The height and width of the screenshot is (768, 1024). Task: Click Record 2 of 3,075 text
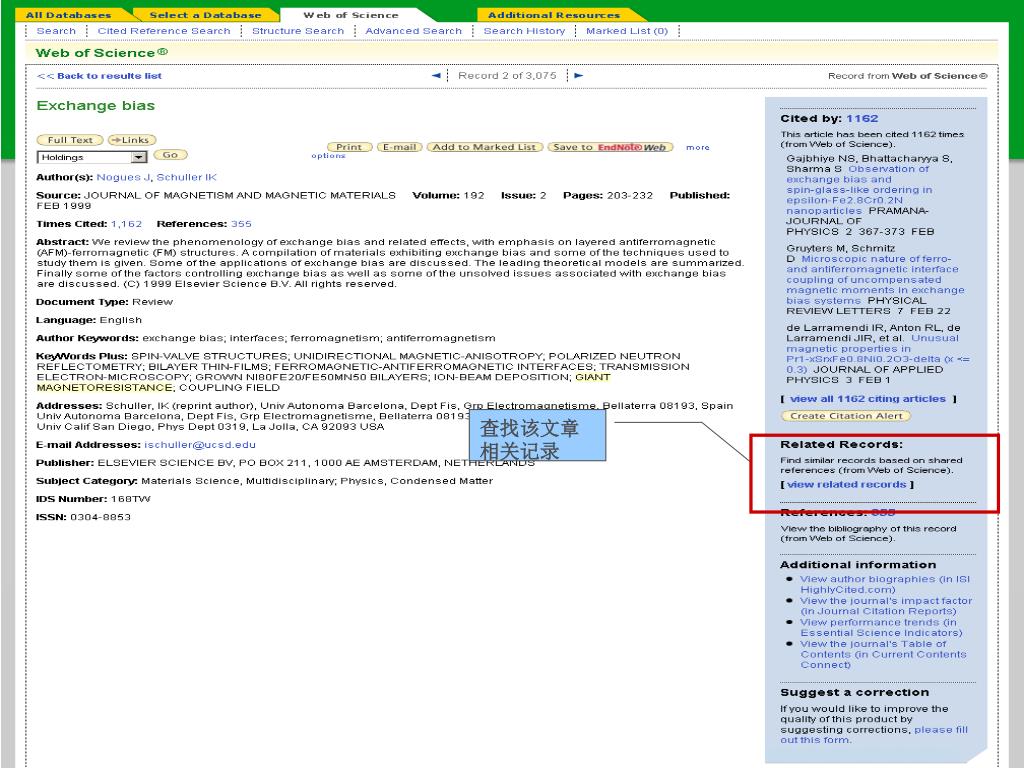tap(507, 76)
